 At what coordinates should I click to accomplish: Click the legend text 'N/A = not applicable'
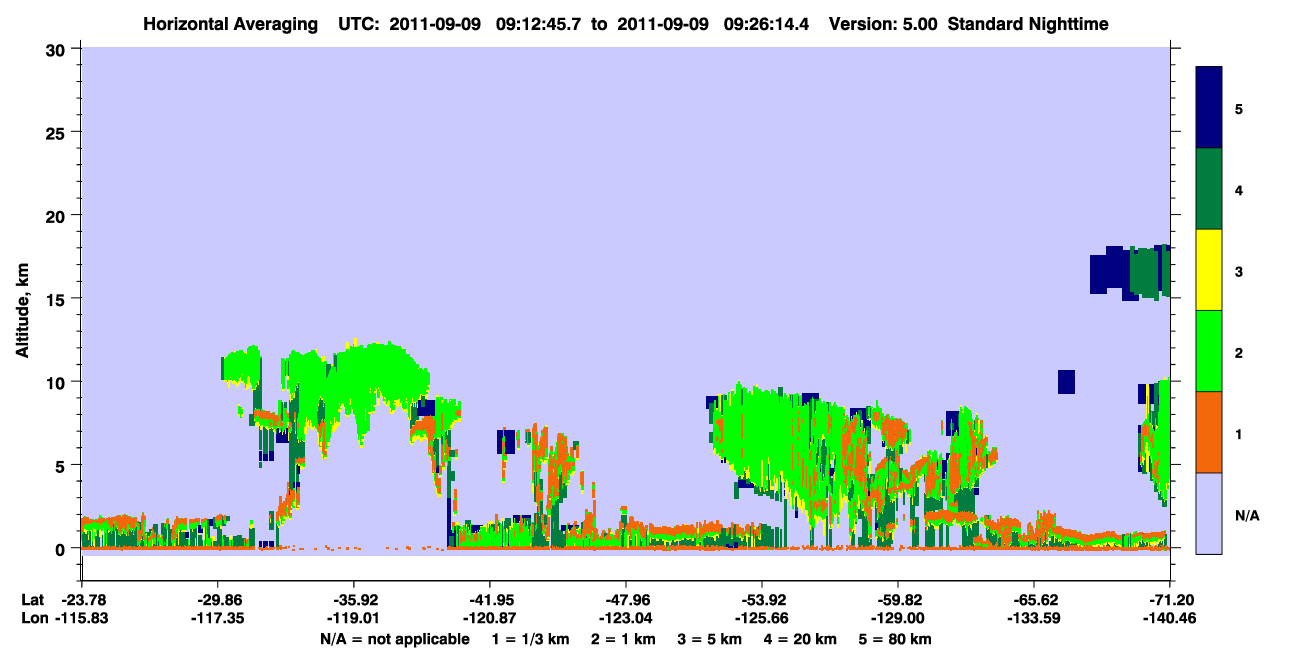(x=394, y=639)
